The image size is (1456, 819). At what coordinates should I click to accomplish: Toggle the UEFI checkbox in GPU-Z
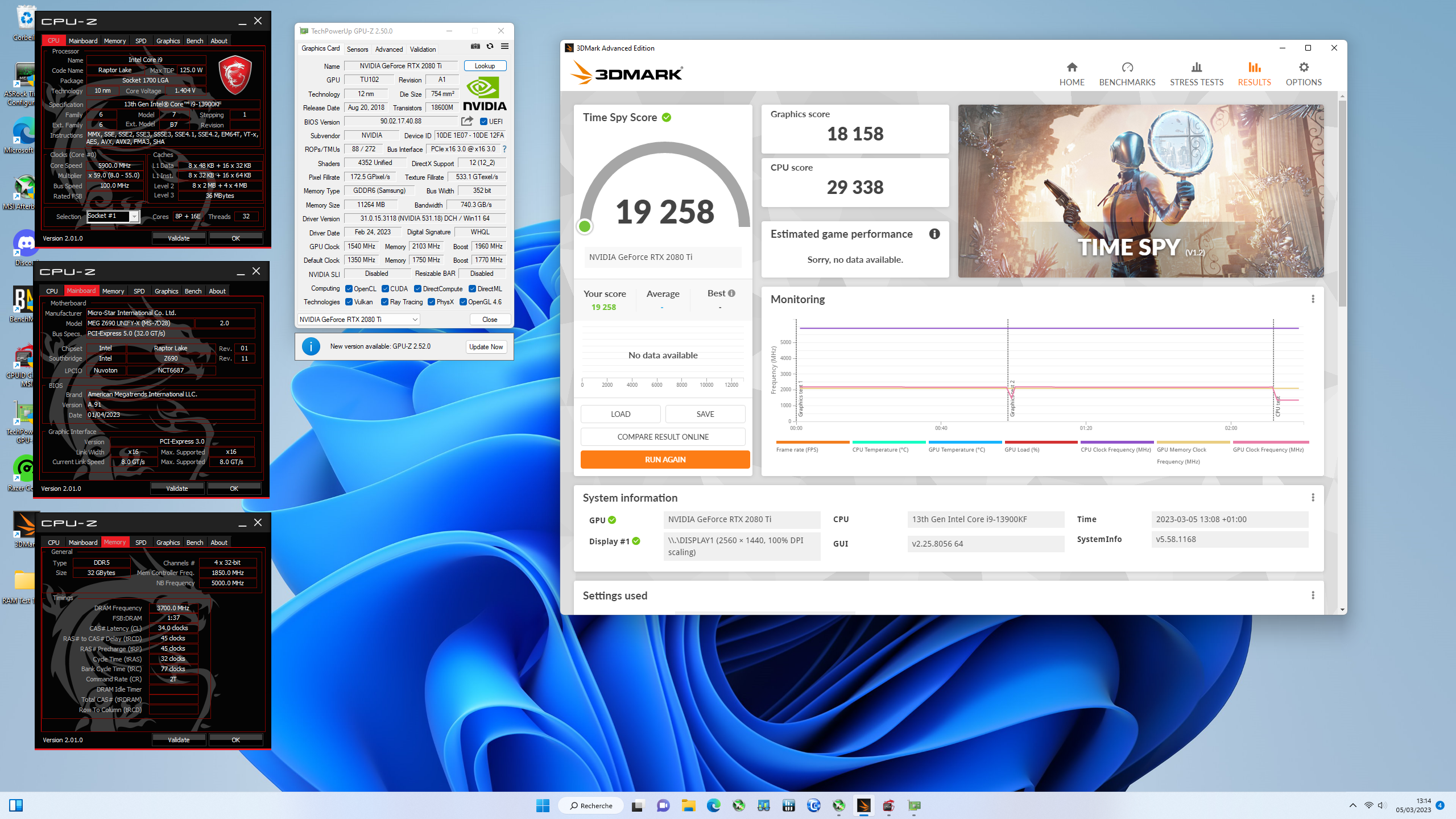[483, 122]
